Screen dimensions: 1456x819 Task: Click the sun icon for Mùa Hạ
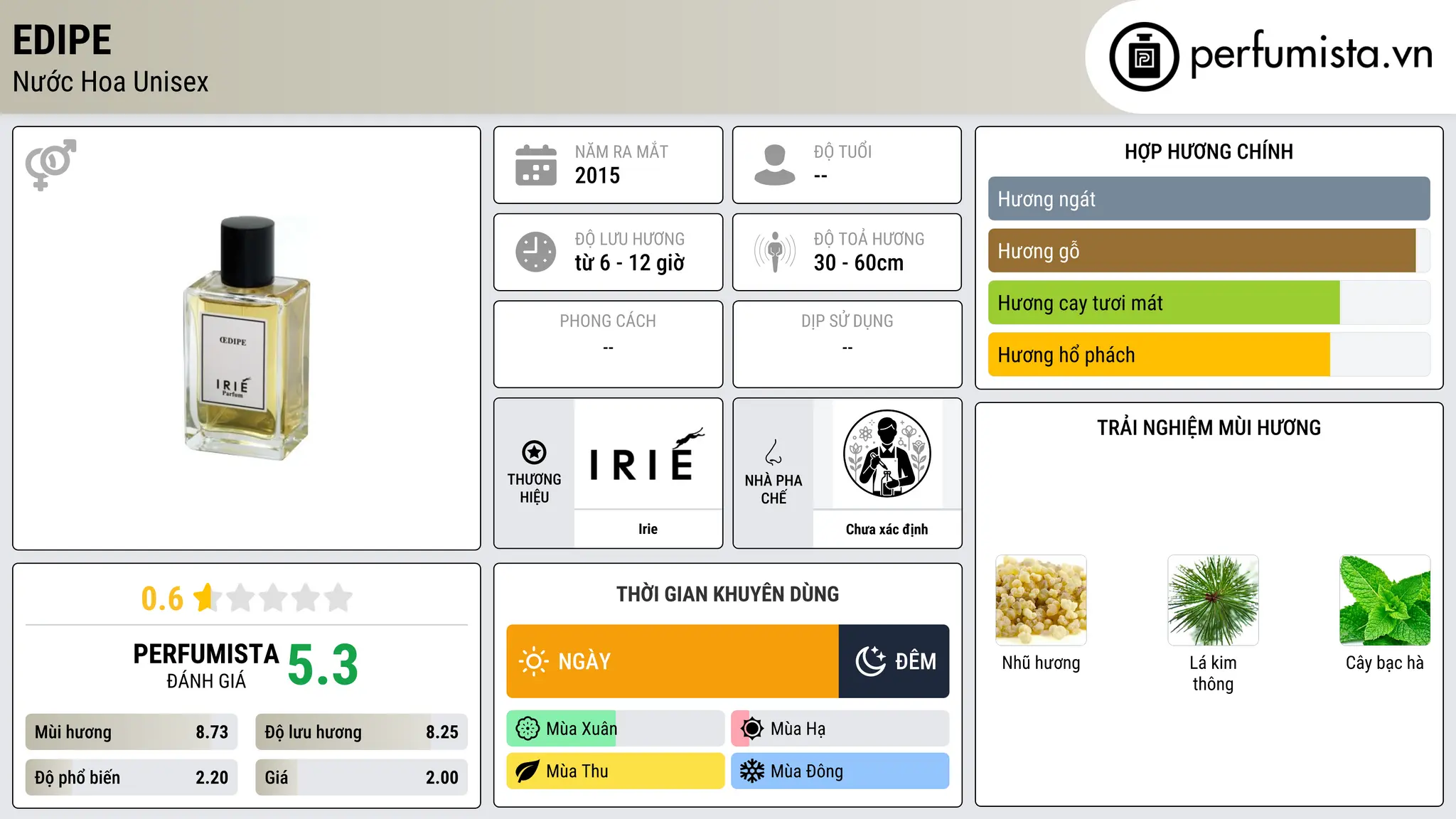click(752, 729)
